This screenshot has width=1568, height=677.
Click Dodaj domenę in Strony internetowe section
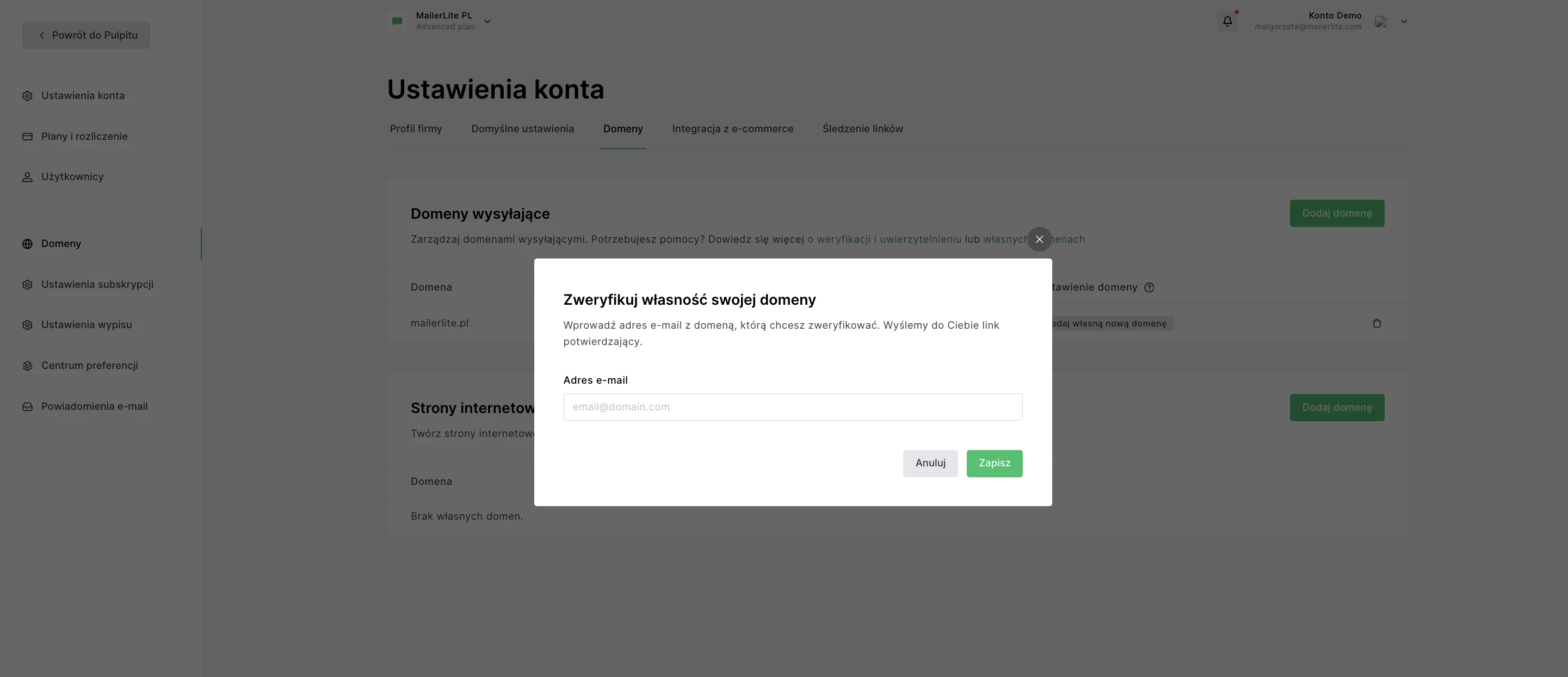(1337, 407)
